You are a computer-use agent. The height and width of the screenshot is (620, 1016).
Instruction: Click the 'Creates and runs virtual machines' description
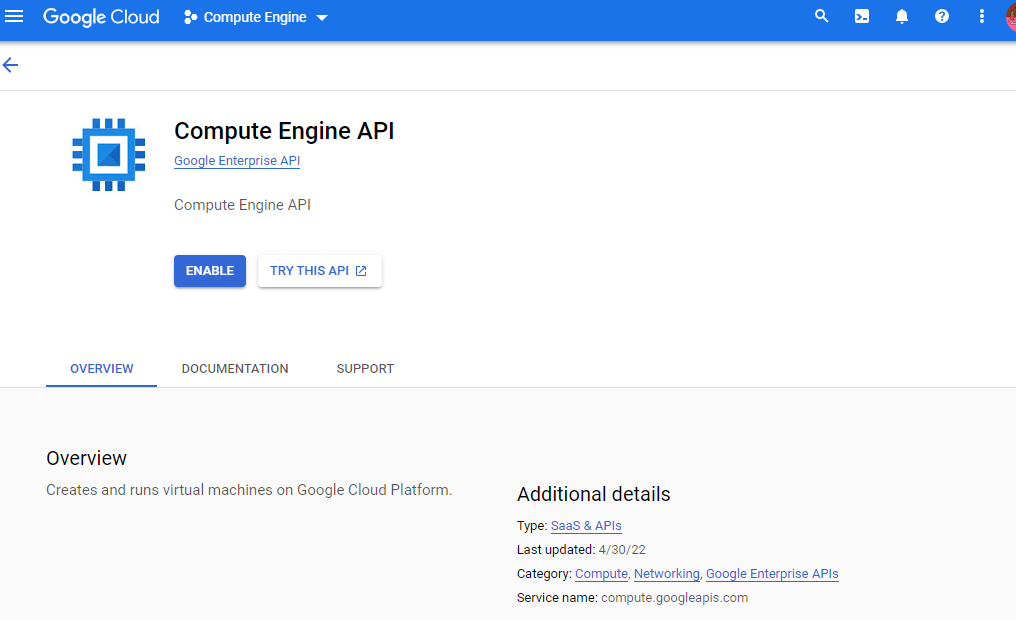click(x=249, y=490)
